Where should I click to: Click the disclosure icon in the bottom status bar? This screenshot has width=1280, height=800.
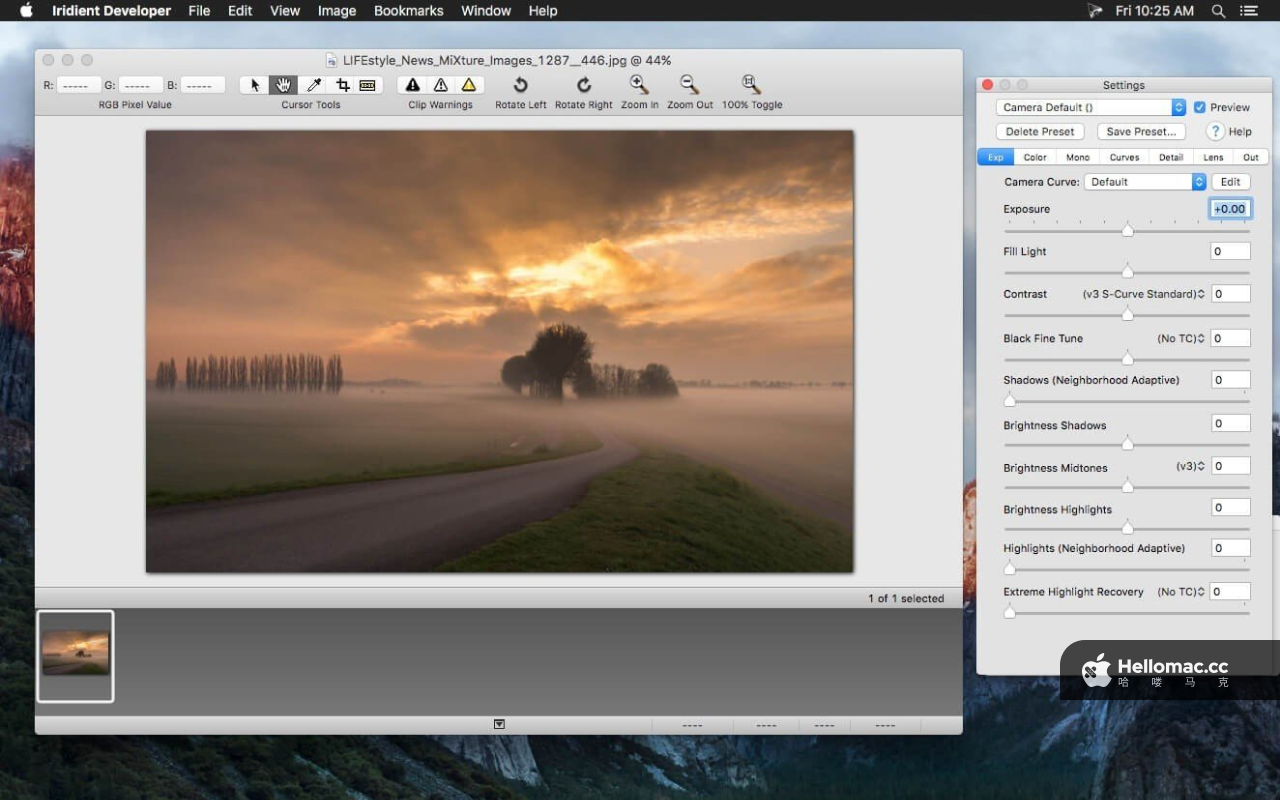click(499, 724)
